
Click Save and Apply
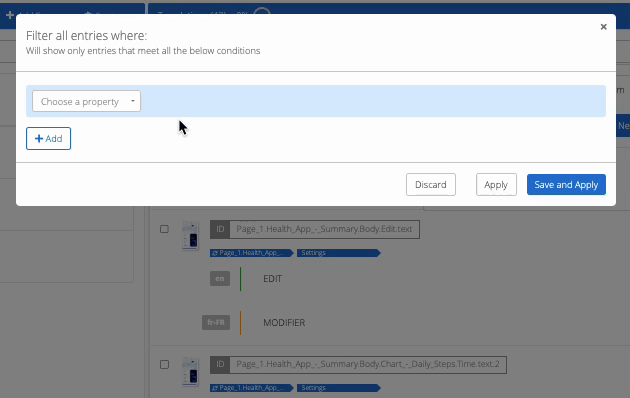point(566,185)
